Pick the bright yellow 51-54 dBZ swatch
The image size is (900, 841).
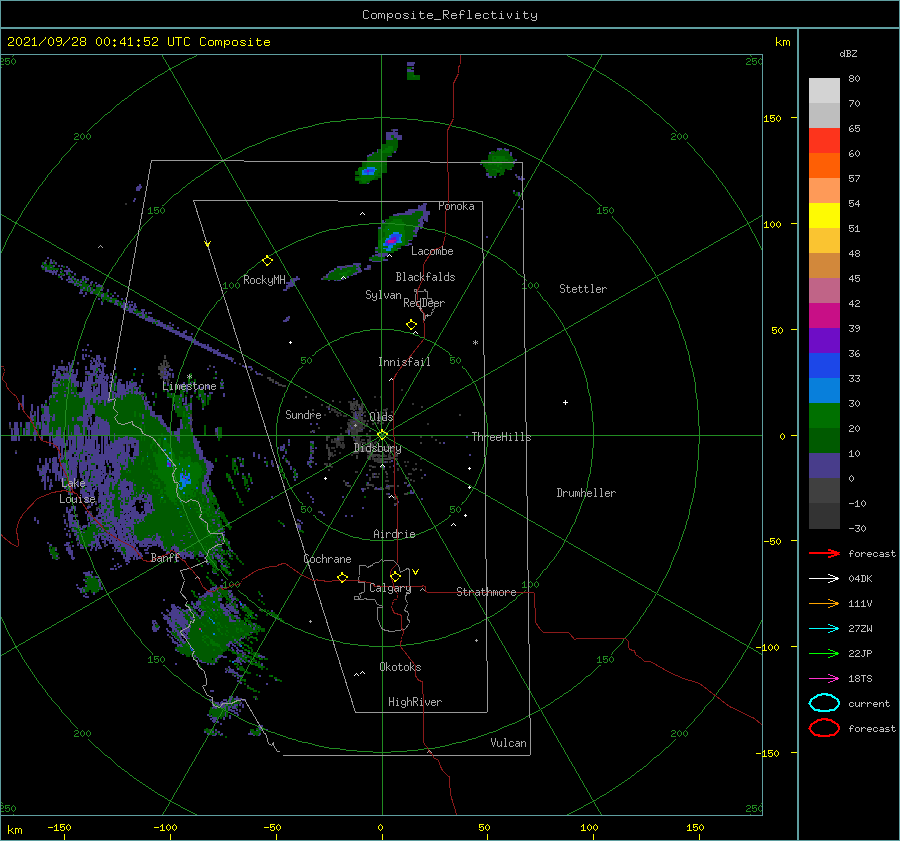tap(824, 216)
